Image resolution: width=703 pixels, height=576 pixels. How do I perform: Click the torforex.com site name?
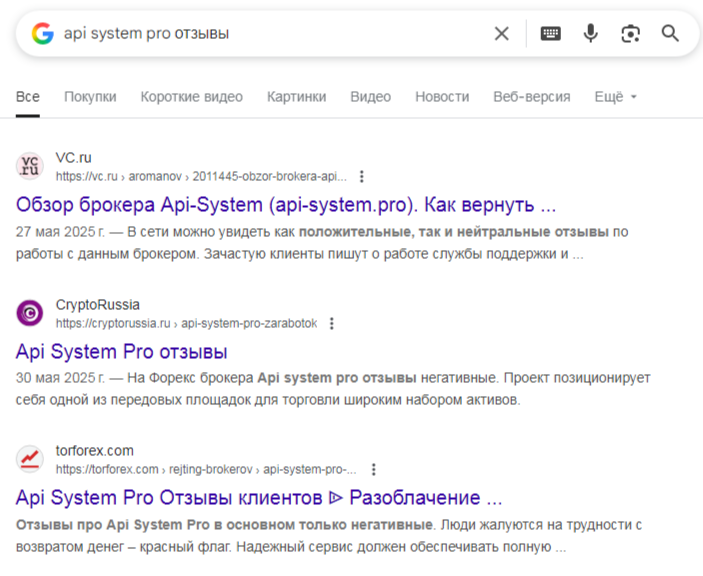(95, 451)
